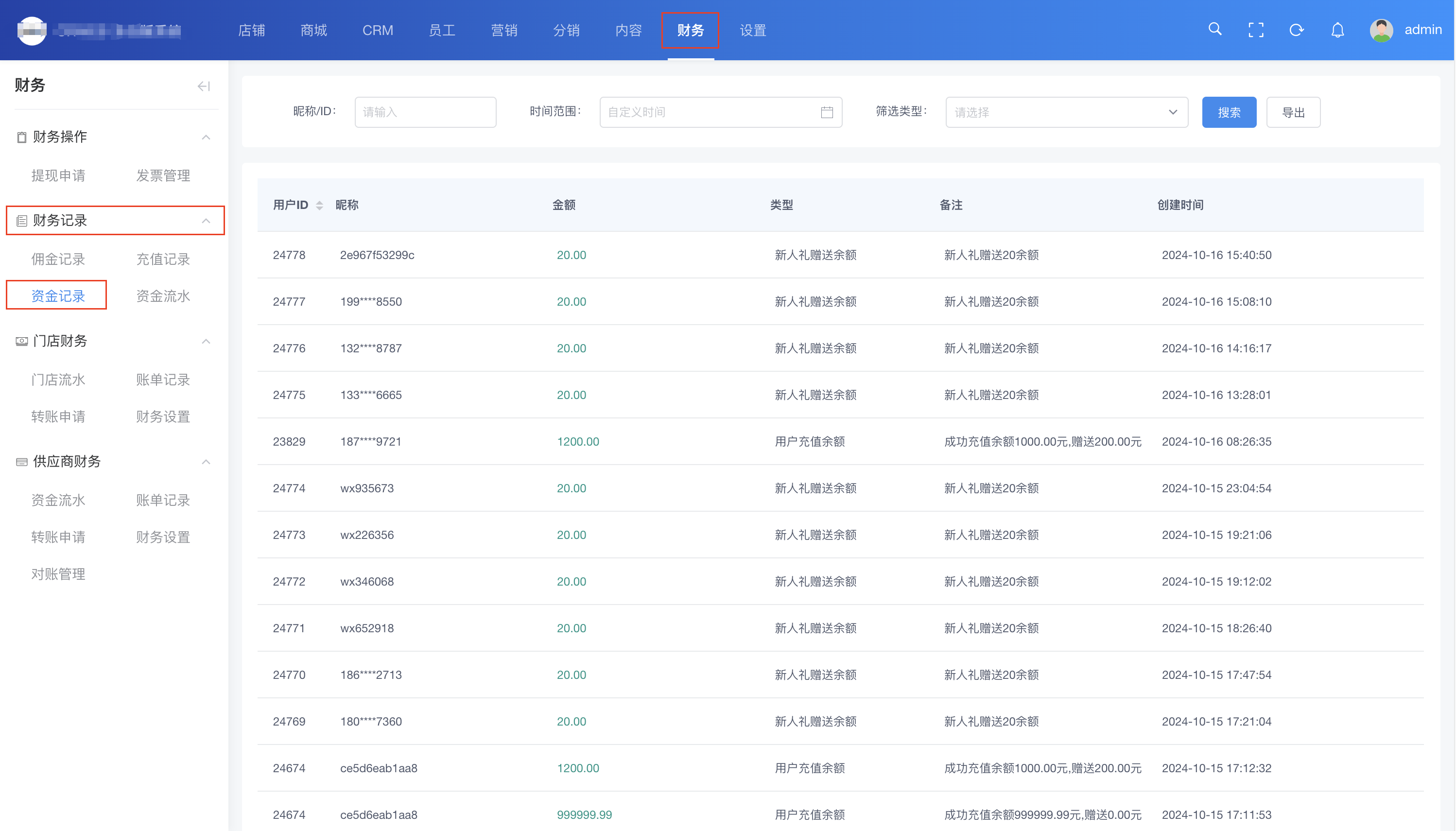Collapse the 门店财务 section chevron
Screen dimensions: 1456x831
pyautogui.click(x=206, y=341)
